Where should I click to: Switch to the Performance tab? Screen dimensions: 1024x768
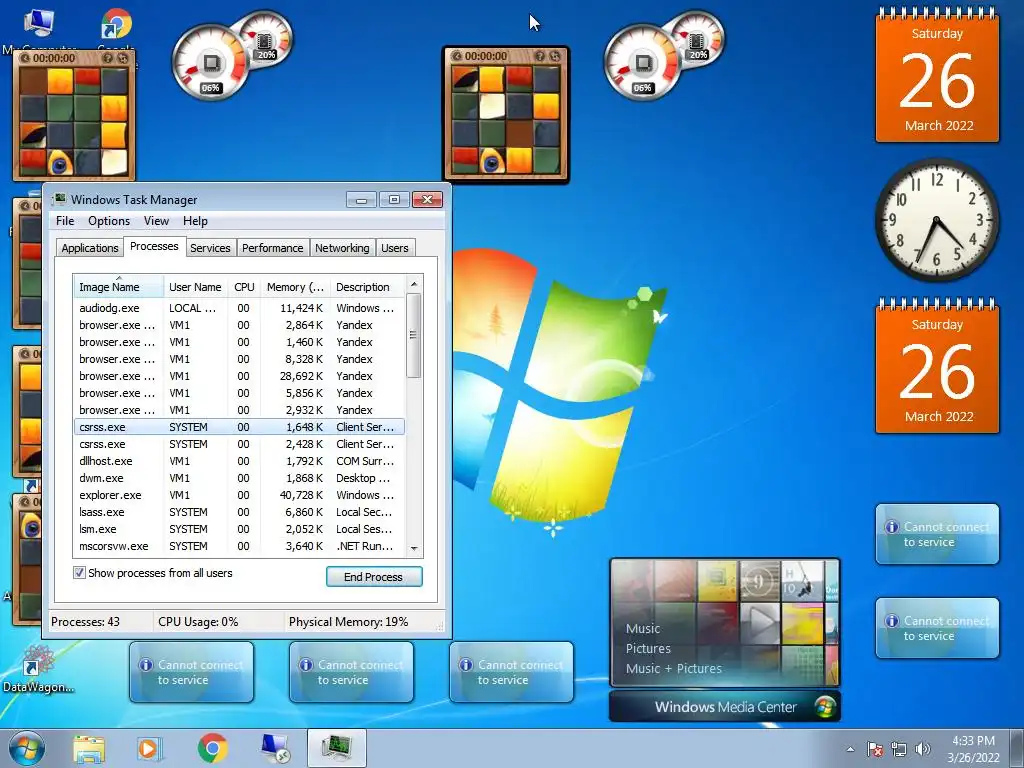272,248
